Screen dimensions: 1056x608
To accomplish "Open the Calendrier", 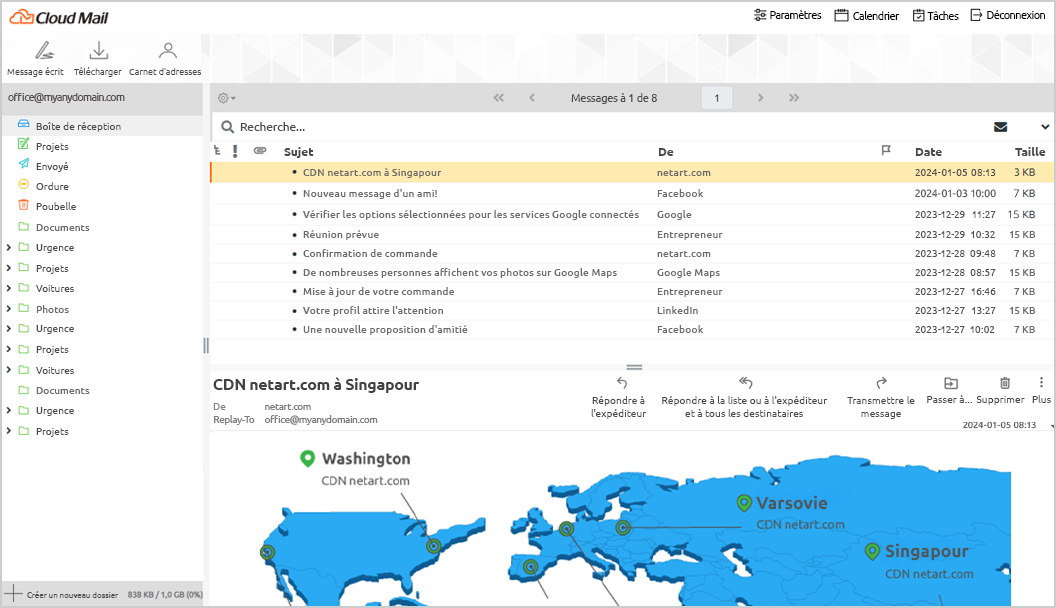I will pyautogui.click(x=867, y=15).
